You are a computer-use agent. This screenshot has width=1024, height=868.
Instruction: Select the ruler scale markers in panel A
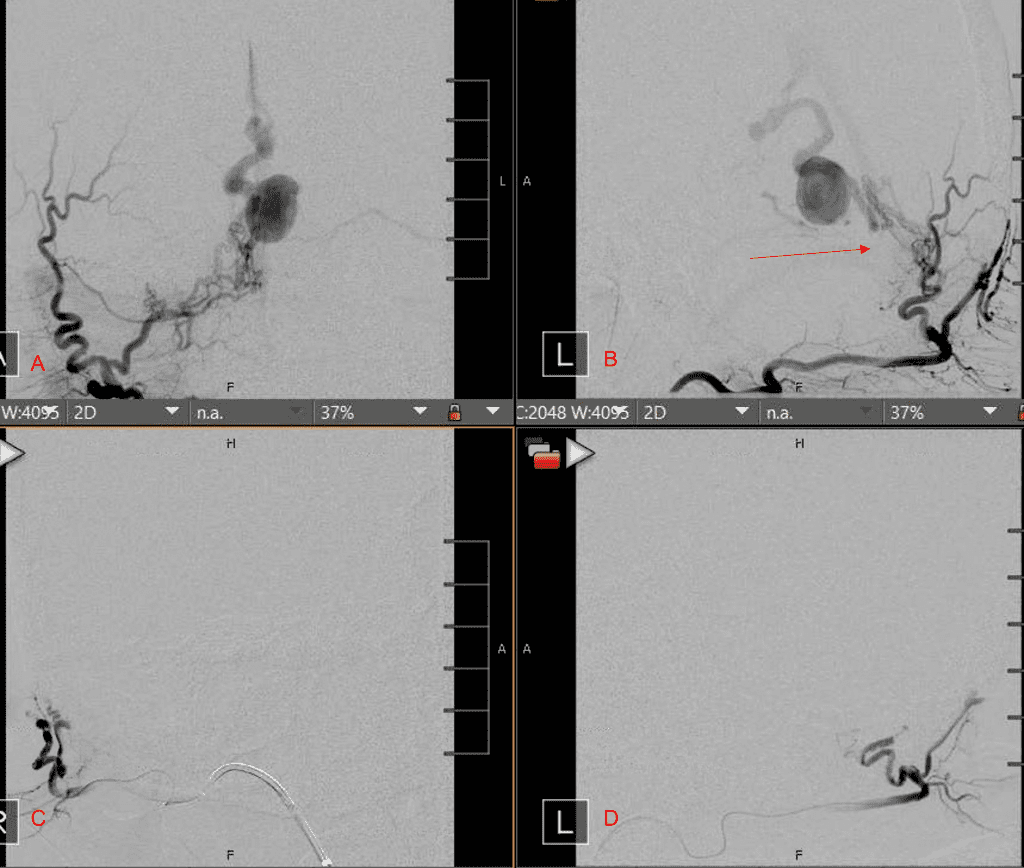470,175
